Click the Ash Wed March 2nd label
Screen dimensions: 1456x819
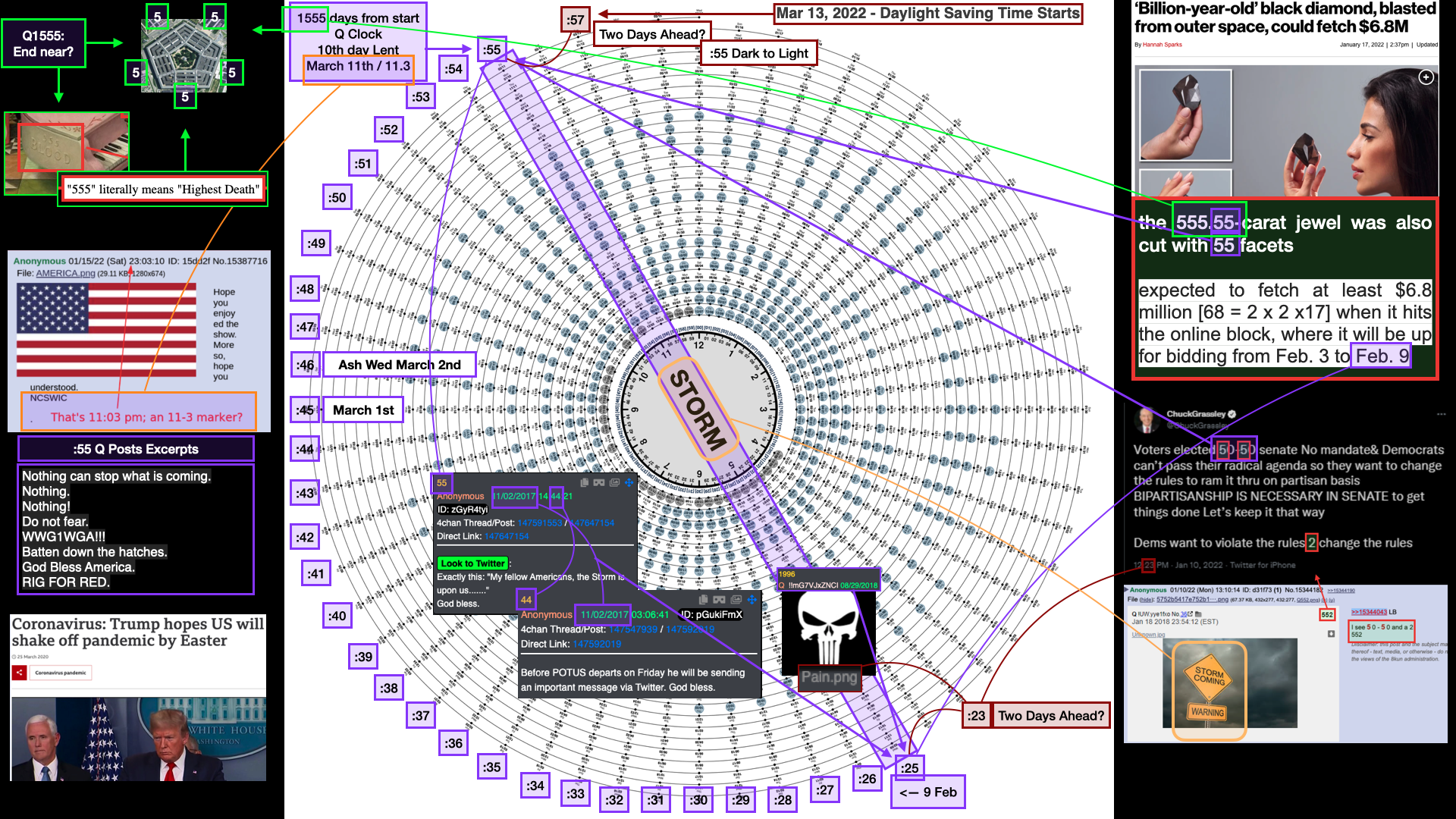pyautogui.click(x=400, y=365)
